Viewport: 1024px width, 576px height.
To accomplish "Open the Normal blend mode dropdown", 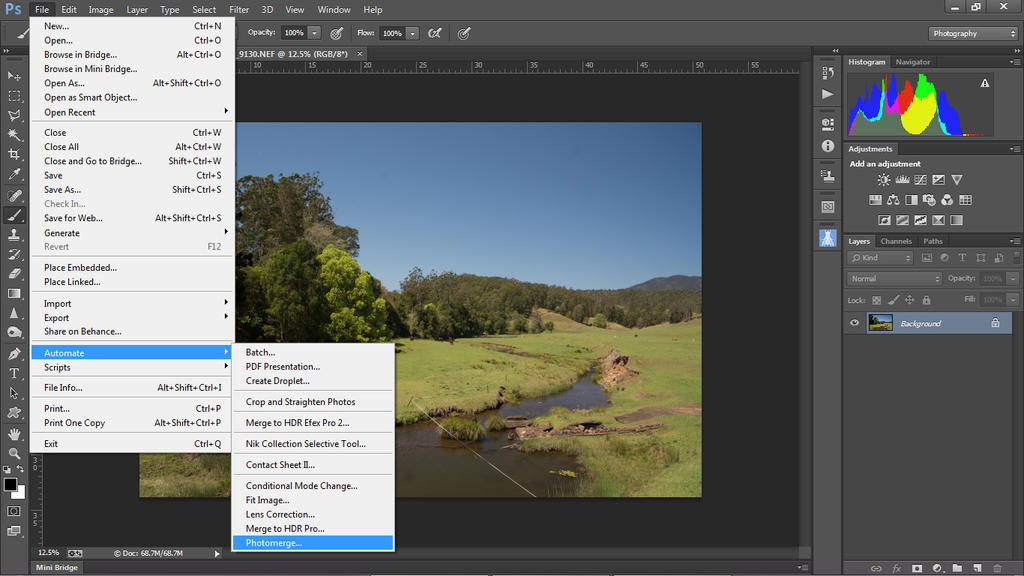I will (894, 278).
